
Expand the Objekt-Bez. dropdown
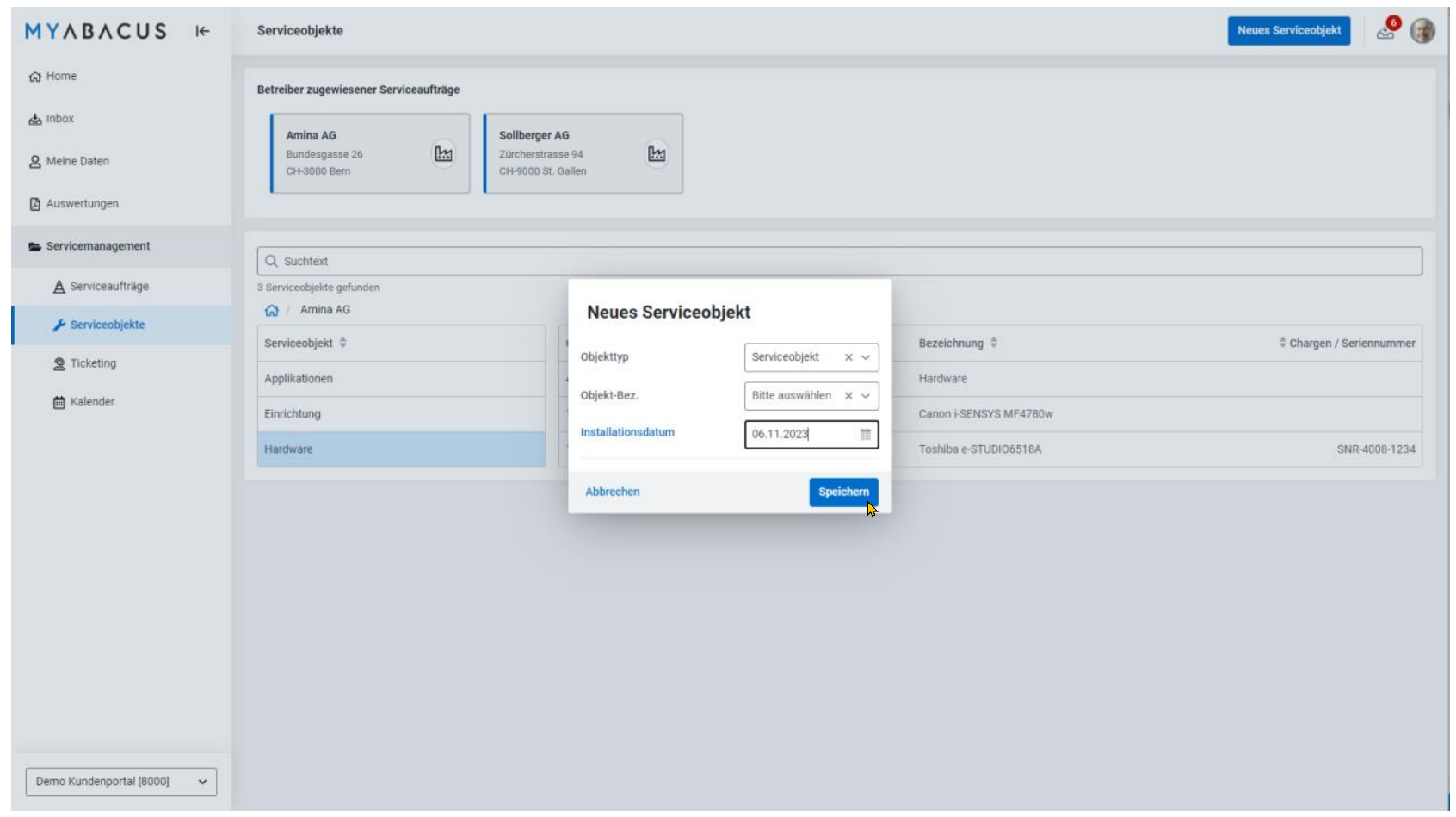(866, 396)
